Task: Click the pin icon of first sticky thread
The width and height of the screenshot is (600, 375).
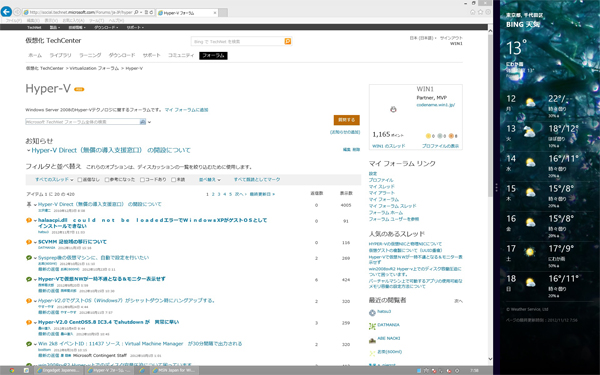Action: [29, 204]
